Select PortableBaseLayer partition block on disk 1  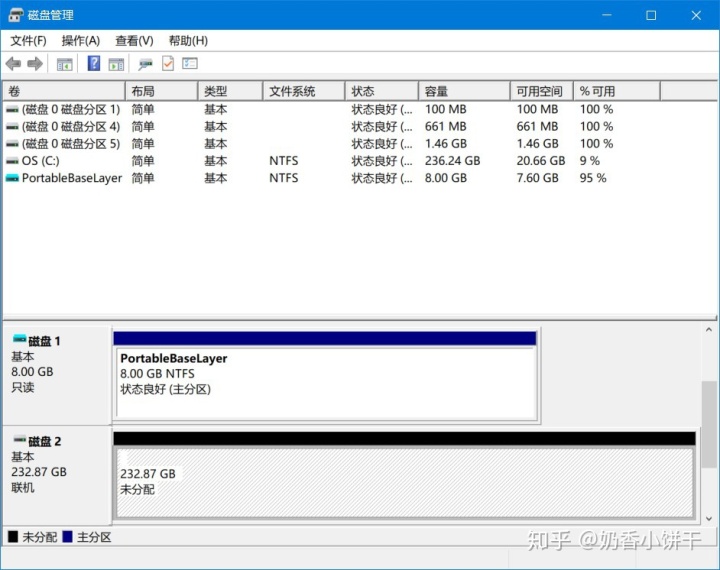tap(325, 376)
